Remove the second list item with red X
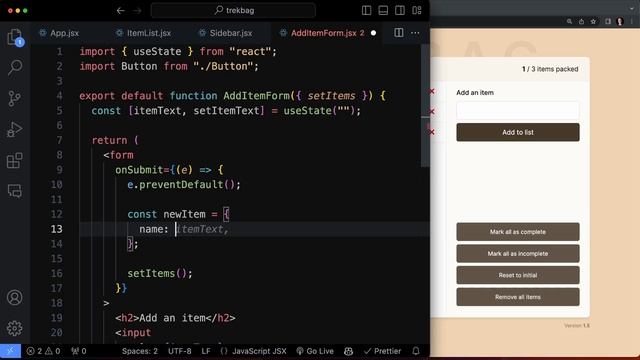The height and width of the screenshot is (360, 640). 432,111
